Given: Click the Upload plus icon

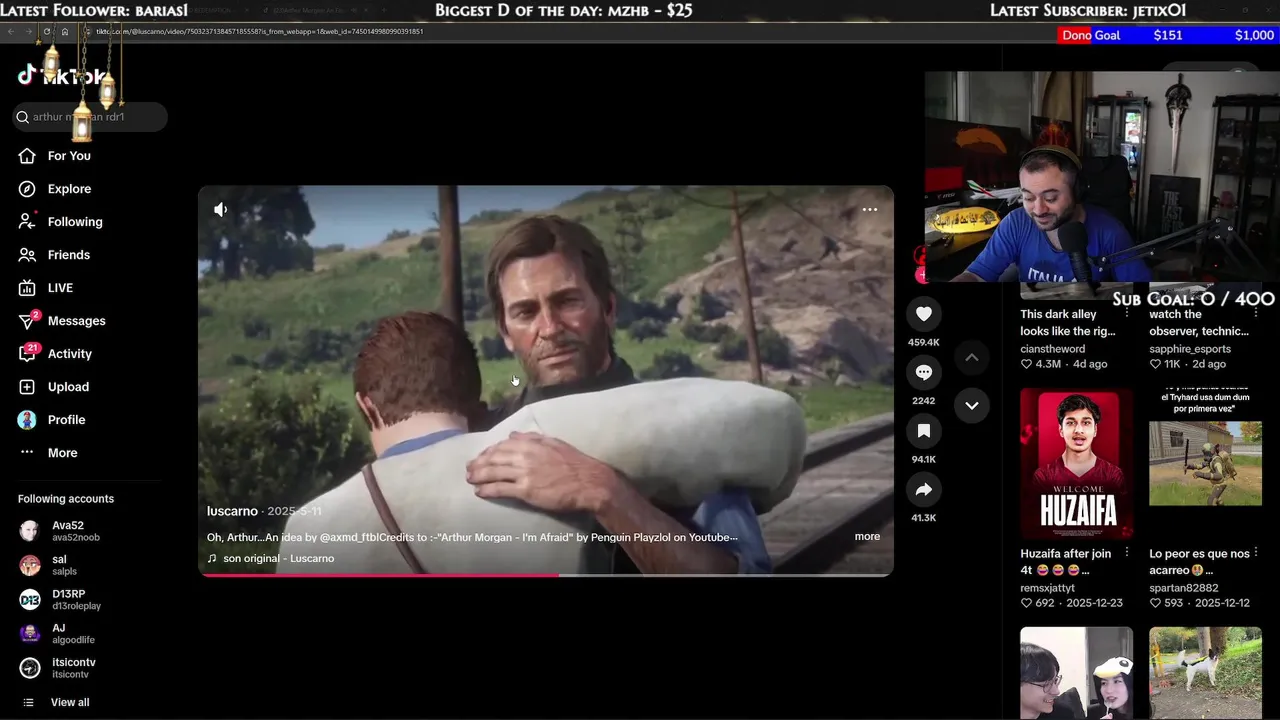Looking at the screenshot, I should pyautogui.click(x=28, y=387).
